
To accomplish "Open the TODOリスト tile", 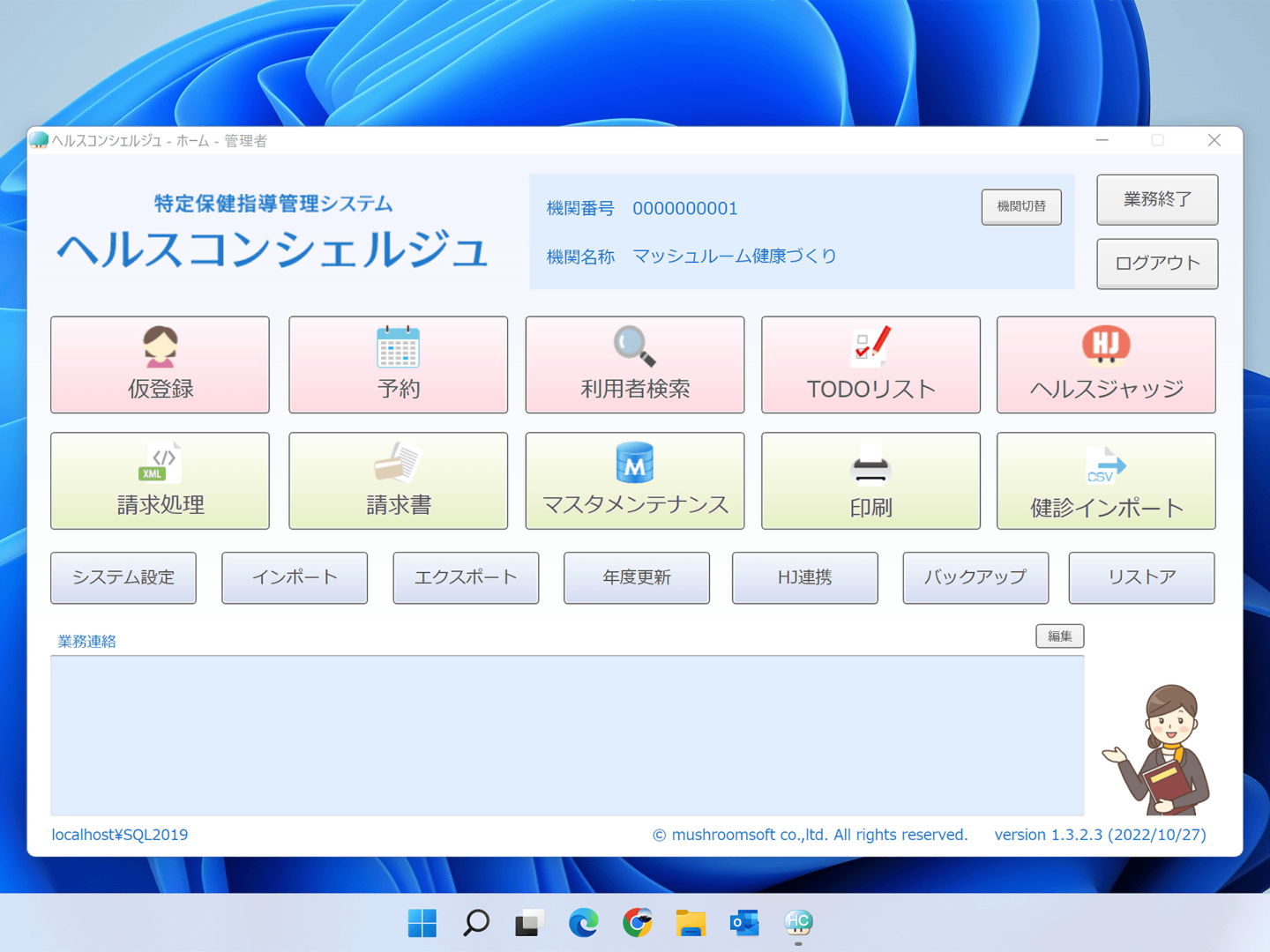I will click(x=870, y=365).
